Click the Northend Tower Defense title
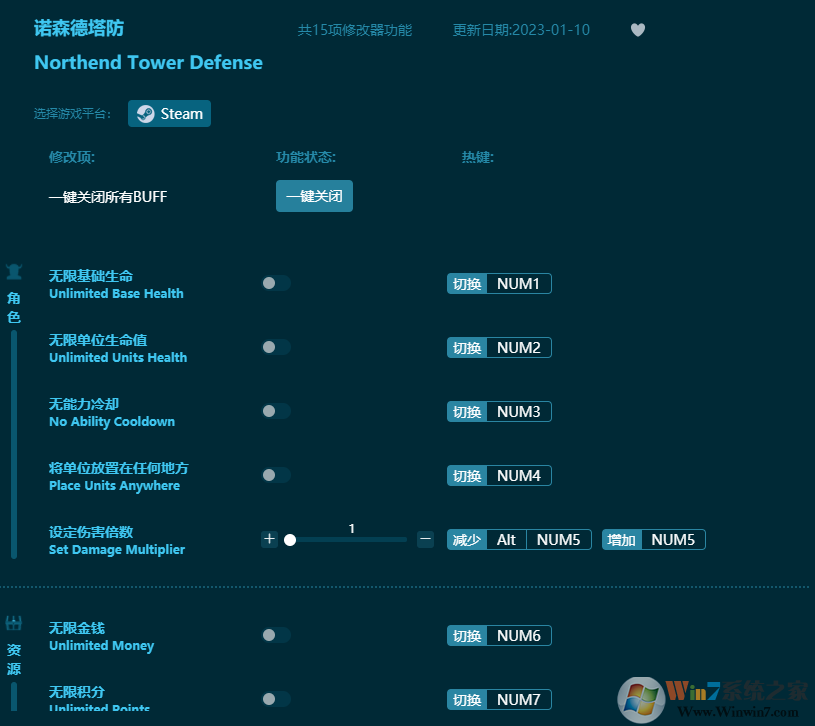The image size is (815, 726). point(148,62)
